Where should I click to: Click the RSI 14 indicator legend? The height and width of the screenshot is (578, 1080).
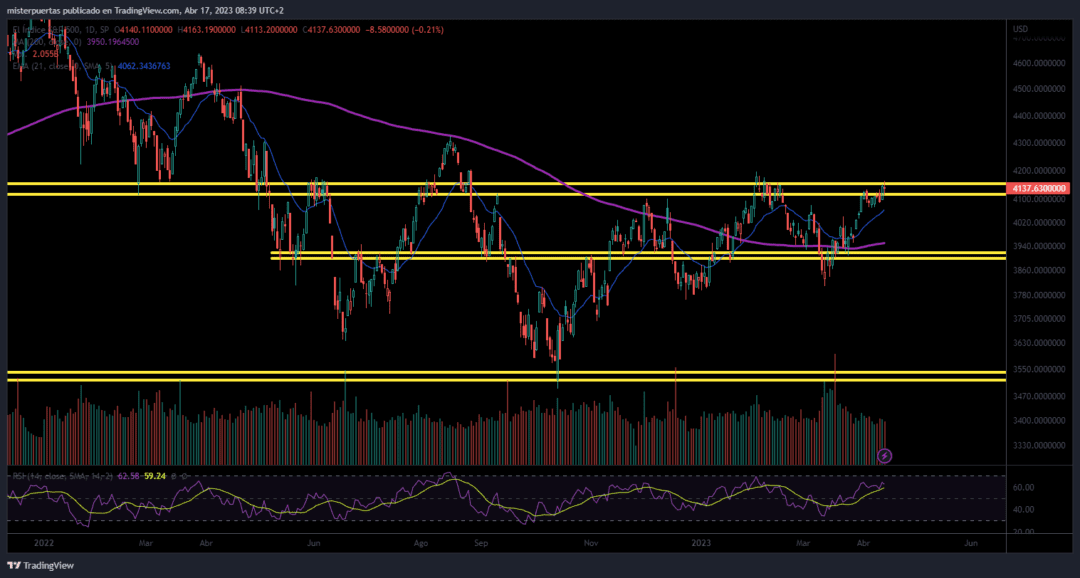point(101,476)
